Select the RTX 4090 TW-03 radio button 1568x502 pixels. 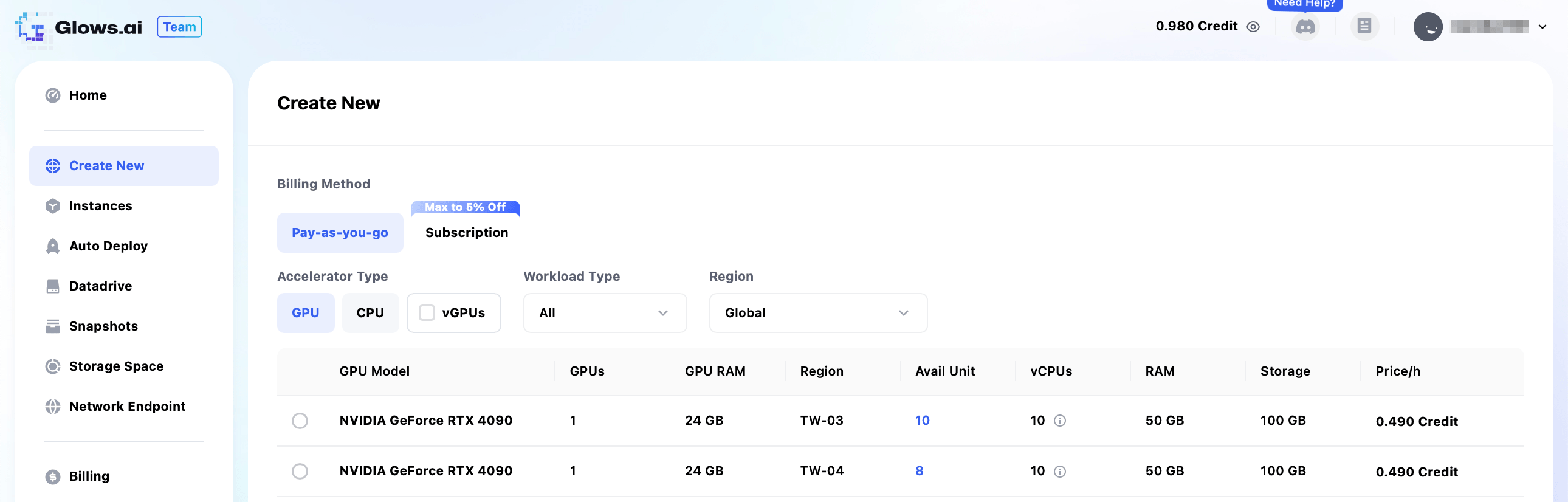(300, 421)
